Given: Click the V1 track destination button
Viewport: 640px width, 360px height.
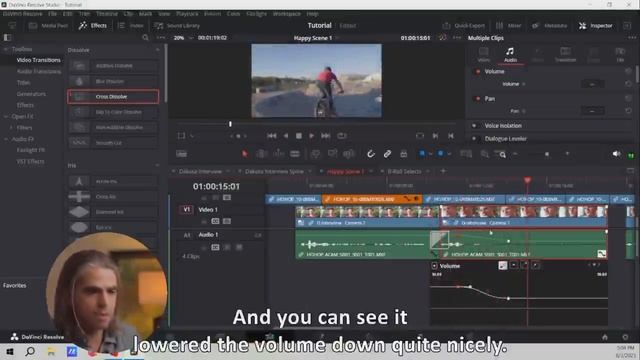Looking at the screenshot, I should pyautogui.click(x=187, y=209).
